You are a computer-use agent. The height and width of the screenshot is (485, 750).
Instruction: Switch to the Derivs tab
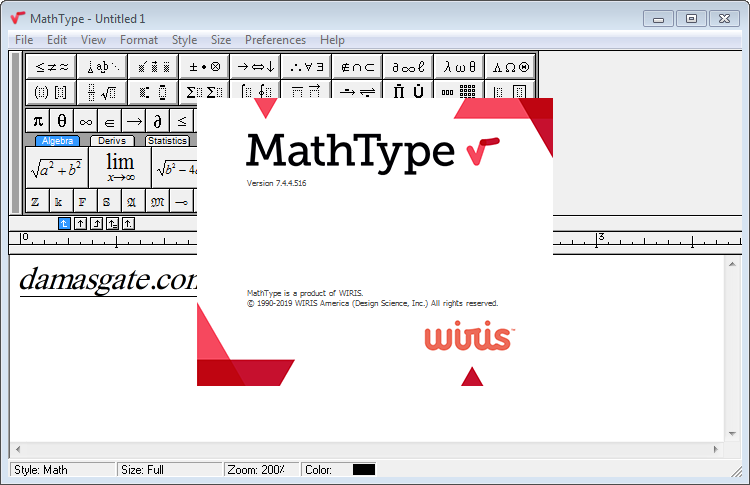[x=112, y=141]
